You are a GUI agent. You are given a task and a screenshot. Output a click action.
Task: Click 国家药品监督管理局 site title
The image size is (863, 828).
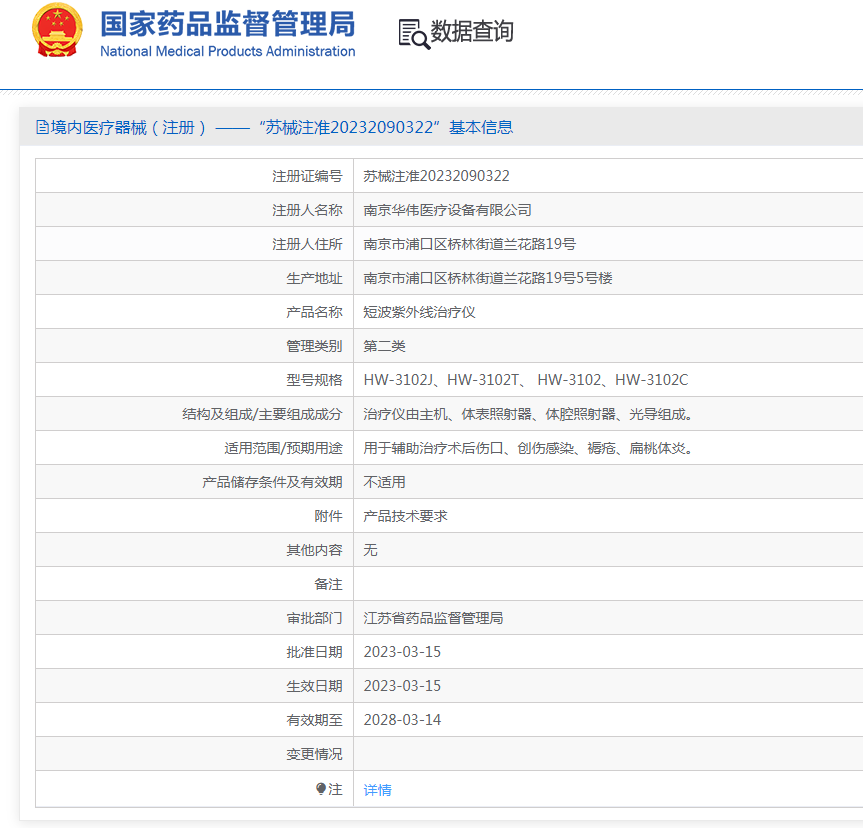(x=228, y=24)
